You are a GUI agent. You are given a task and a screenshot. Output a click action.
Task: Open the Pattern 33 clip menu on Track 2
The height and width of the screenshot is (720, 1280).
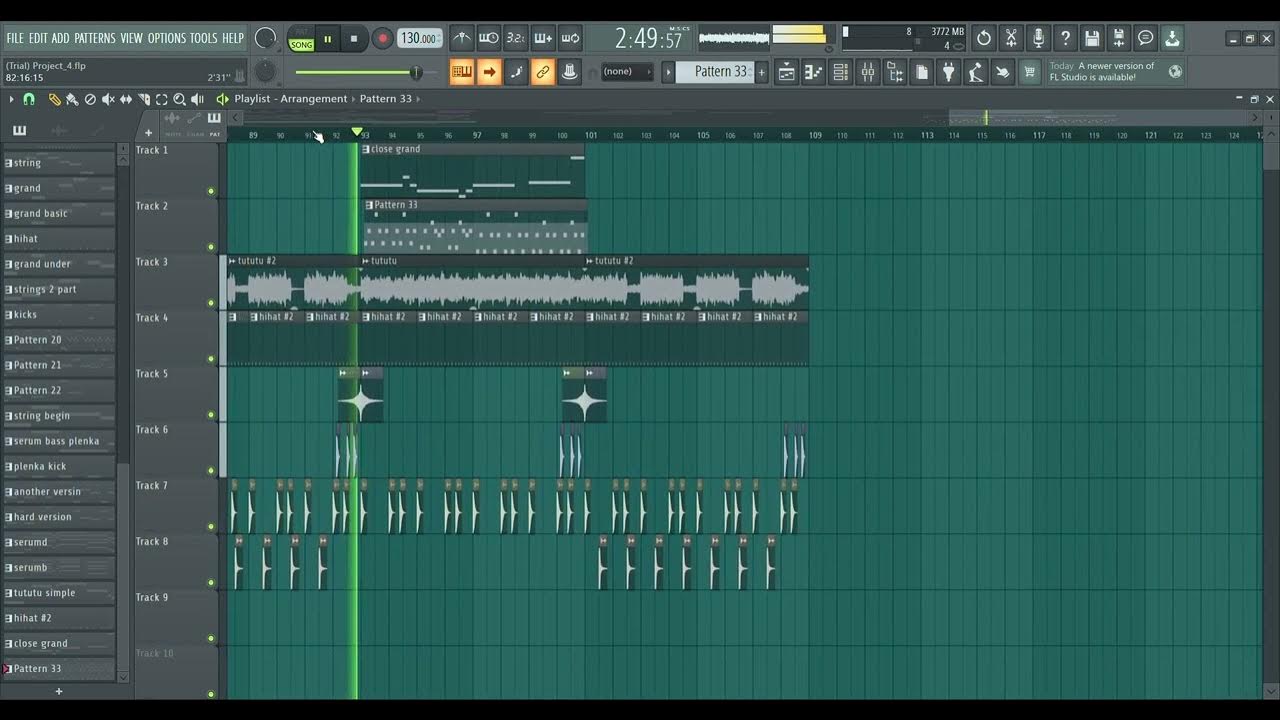(370, 205)
